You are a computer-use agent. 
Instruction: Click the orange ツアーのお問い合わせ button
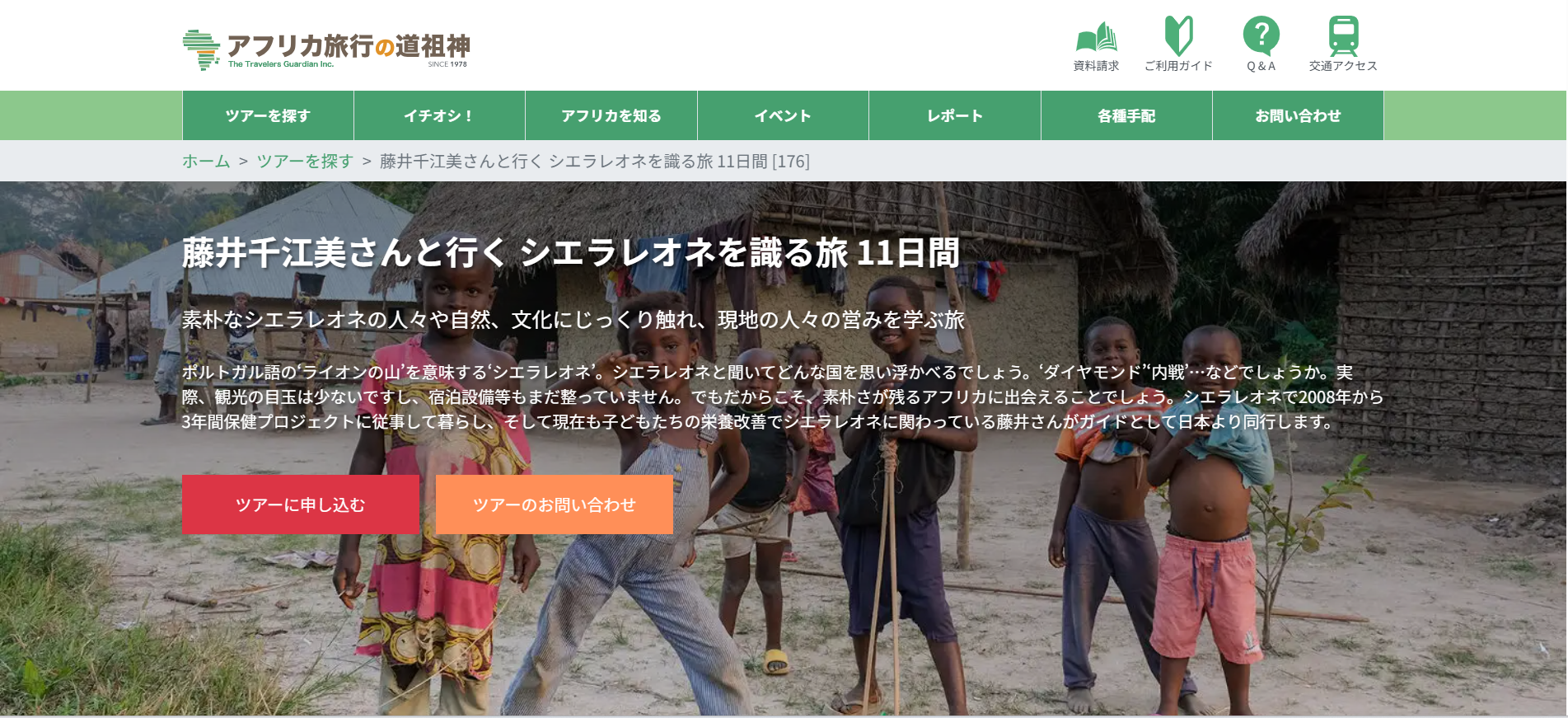click(555, 504)
